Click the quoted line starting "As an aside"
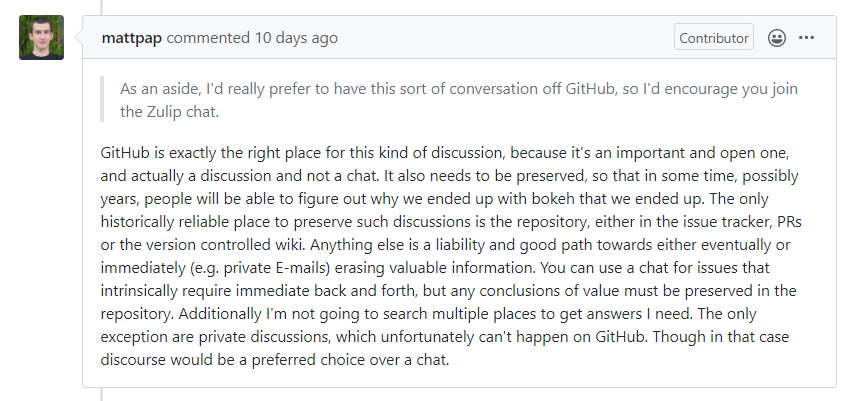Screen dimensions: 852x401 click(459, 89)
